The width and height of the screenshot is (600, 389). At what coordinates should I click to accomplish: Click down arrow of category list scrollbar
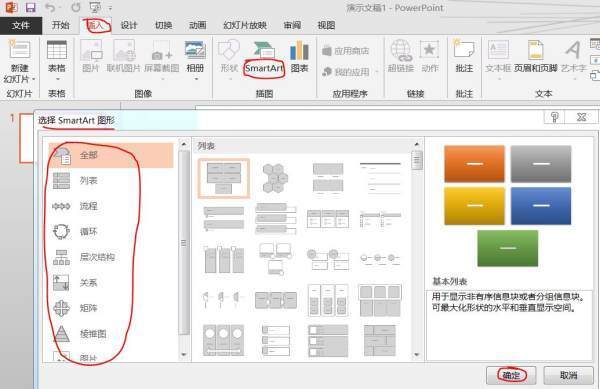pos(184,355)
